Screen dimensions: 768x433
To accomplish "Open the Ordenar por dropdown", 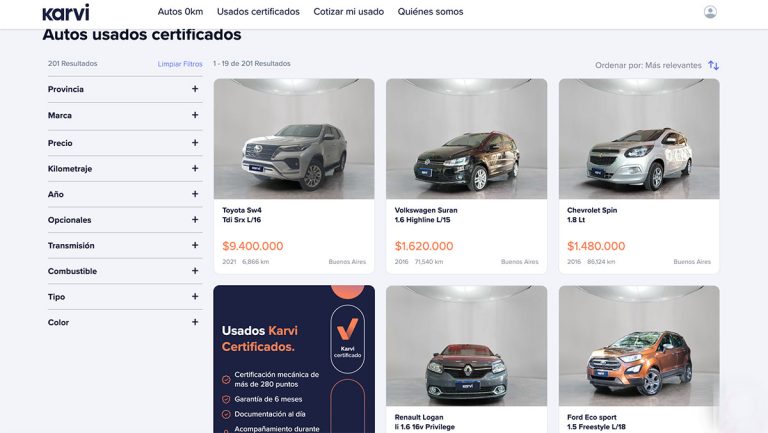I will point(648,65).
